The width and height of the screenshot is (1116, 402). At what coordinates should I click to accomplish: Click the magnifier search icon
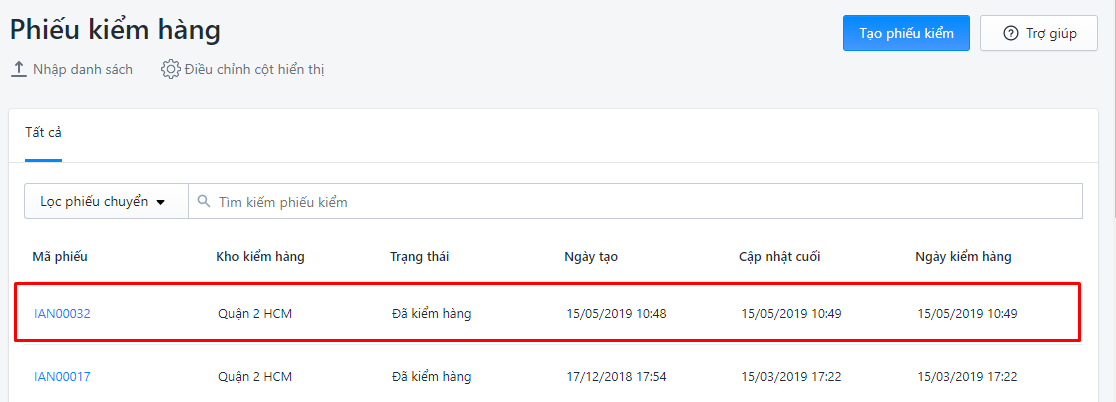point(204,201)
